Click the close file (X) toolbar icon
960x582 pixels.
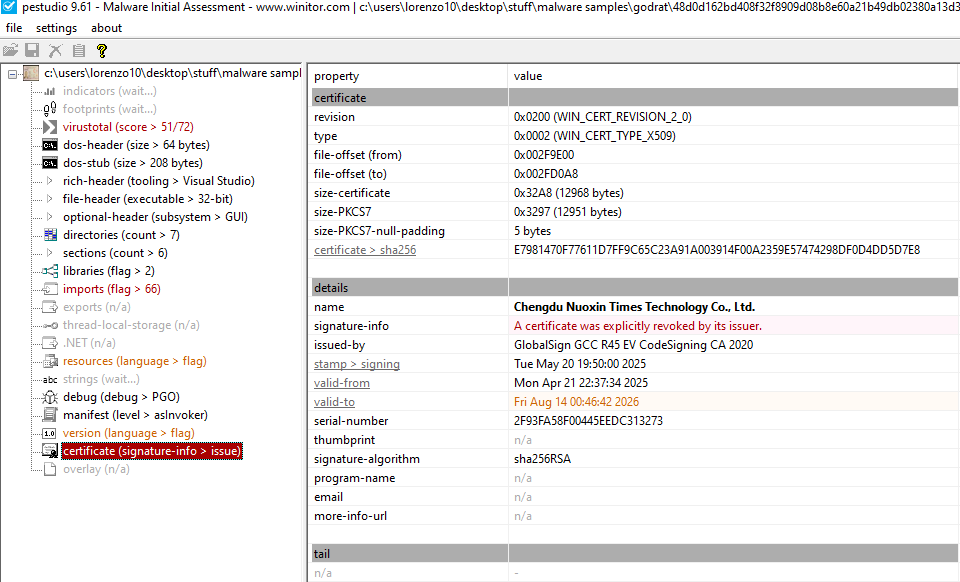[x=55, y=50]
